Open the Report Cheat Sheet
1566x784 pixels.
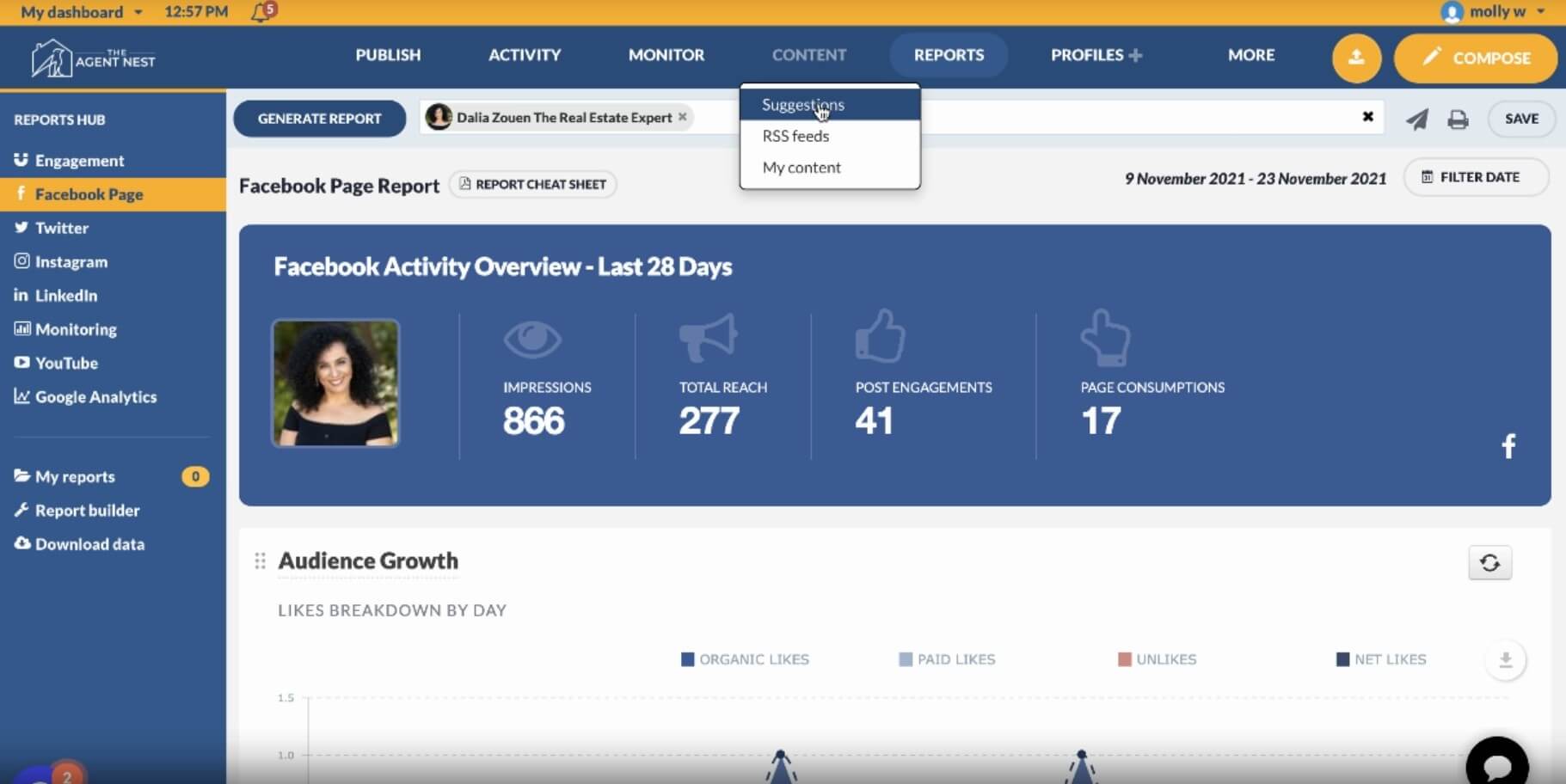[x=532, y=184]
